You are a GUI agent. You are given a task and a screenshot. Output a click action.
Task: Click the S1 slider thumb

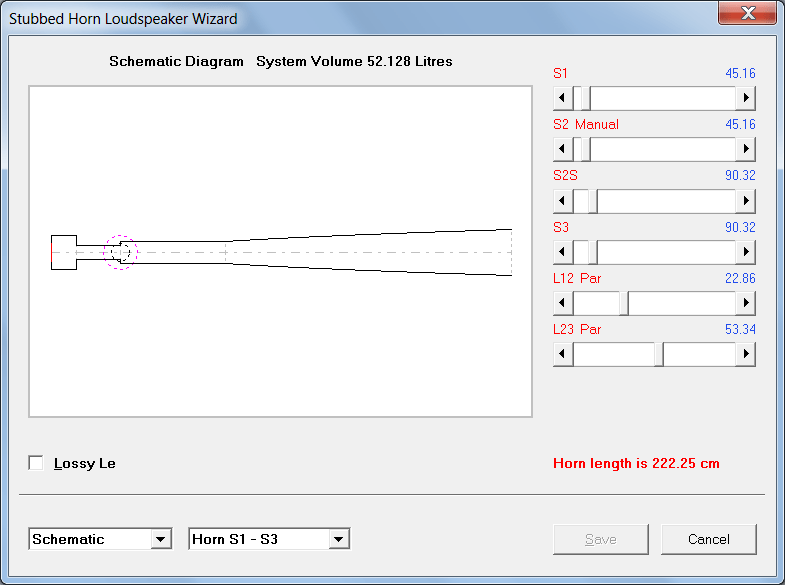(x=586, y=98)
